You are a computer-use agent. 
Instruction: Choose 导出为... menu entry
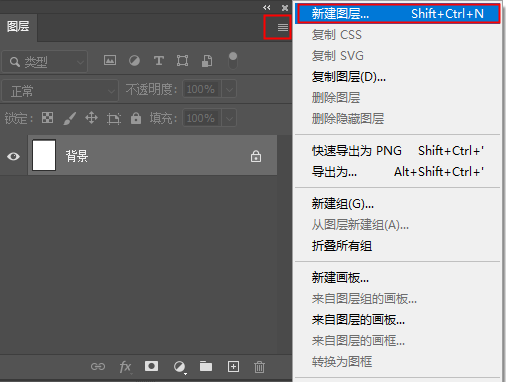coord(397,172)
